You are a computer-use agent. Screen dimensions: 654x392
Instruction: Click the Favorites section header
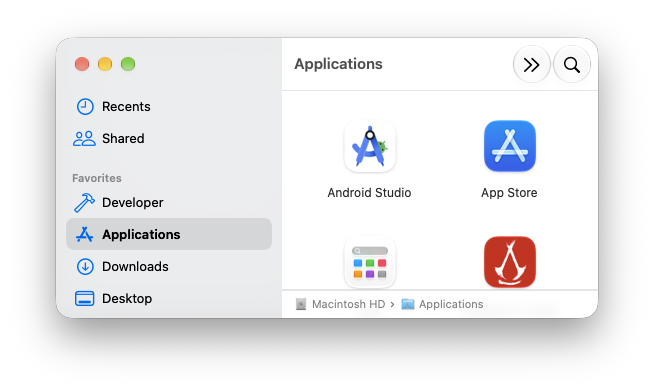click(x=97, y=178)
